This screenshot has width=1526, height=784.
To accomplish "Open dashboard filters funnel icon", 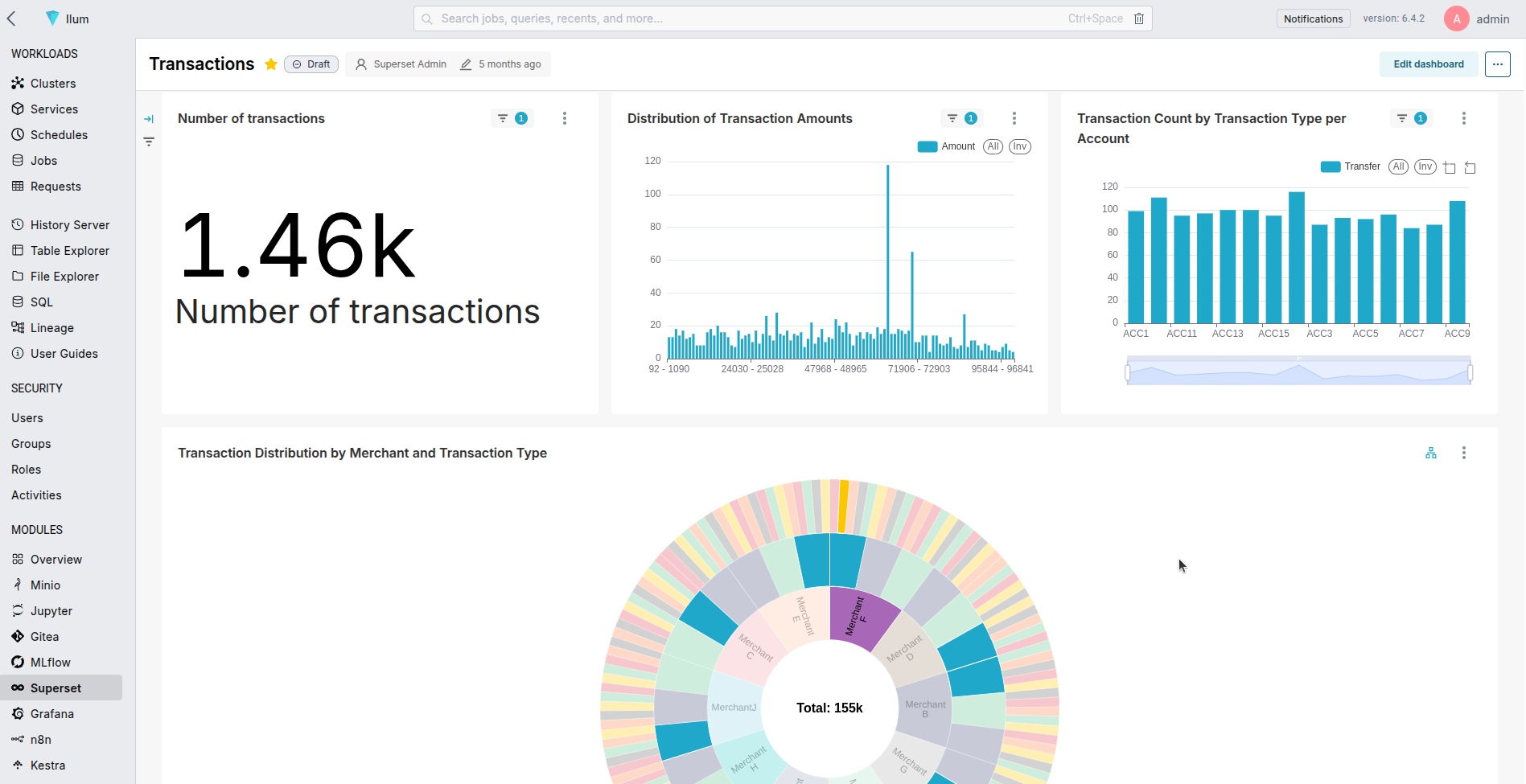I will (x=149, y=142).
